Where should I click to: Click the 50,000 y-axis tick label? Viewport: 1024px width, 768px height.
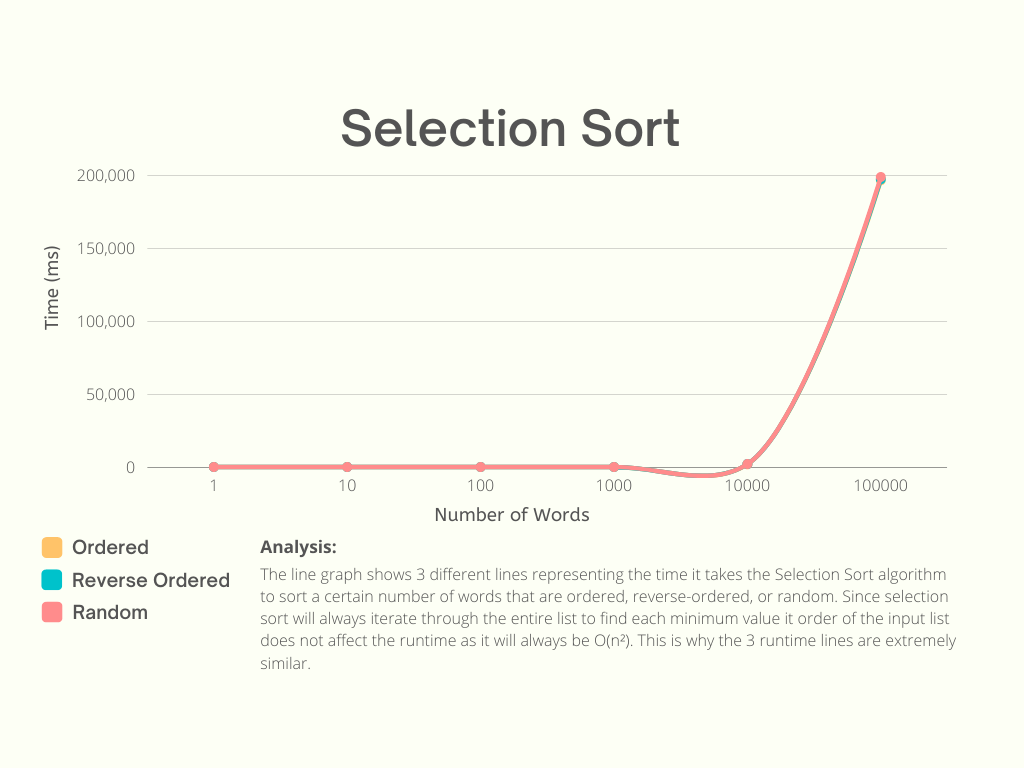coord(110,394)
